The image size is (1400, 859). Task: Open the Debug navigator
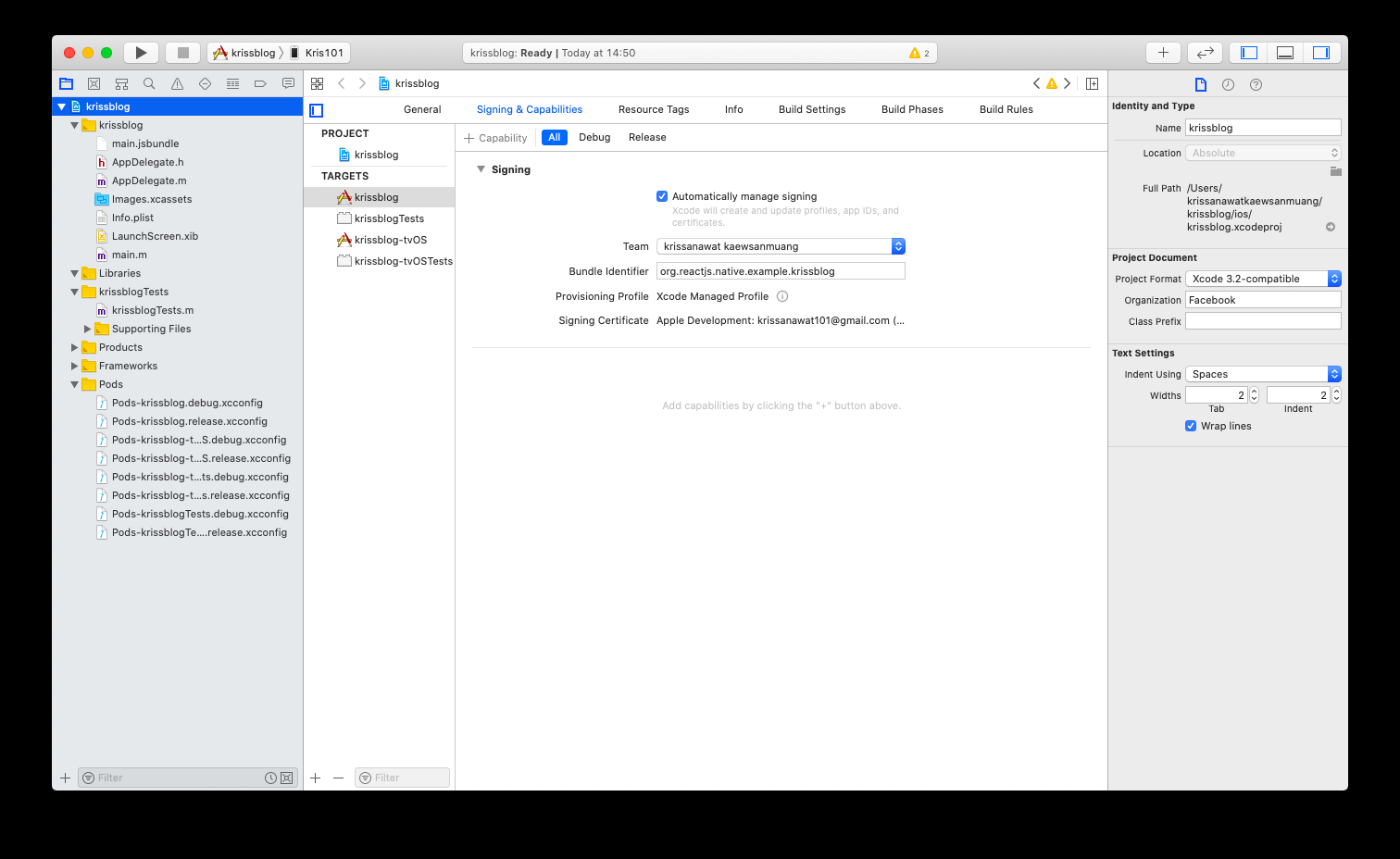pos(232,83)
